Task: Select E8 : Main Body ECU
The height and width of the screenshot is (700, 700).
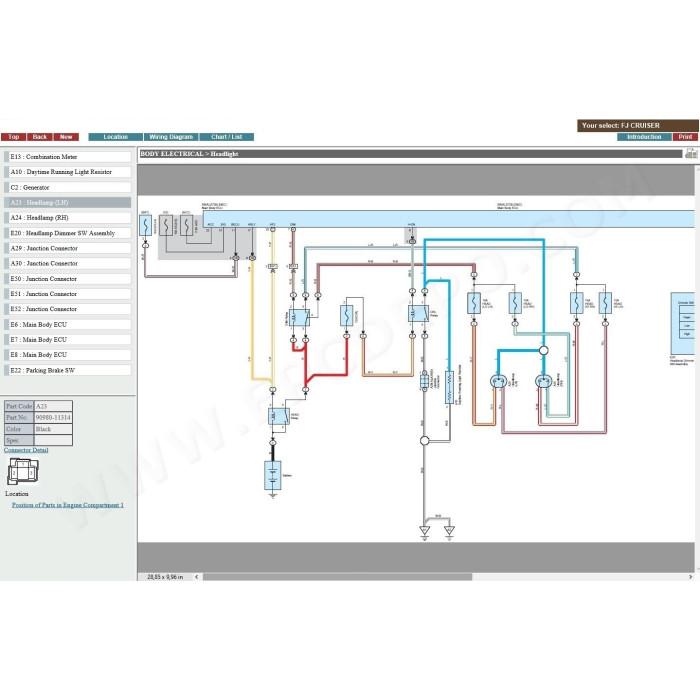Action: point(67,355)
